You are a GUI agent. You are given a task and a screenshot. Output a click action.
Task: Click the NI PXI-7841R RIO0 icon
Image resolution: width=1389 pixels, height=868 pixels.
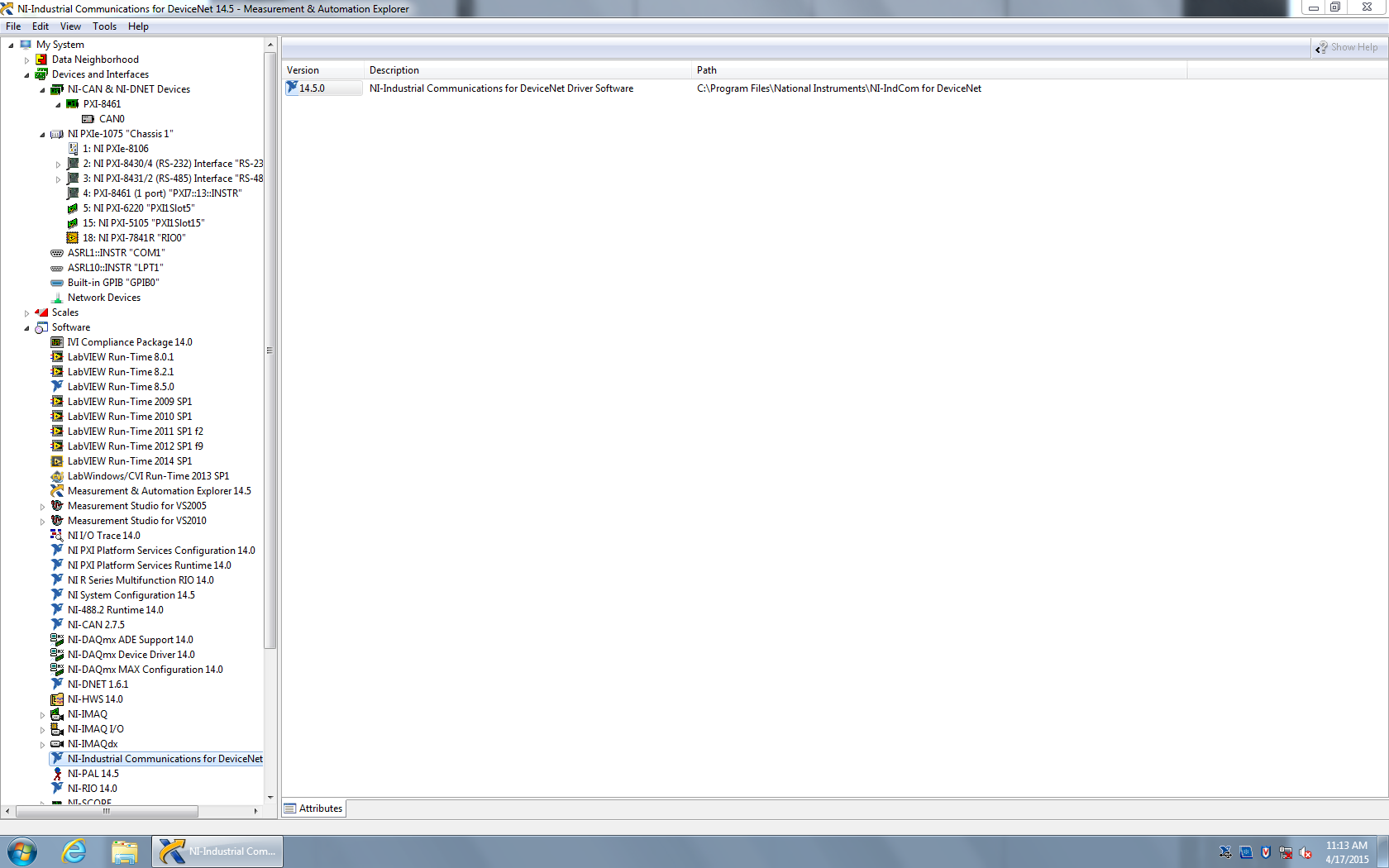pos(73,238)
